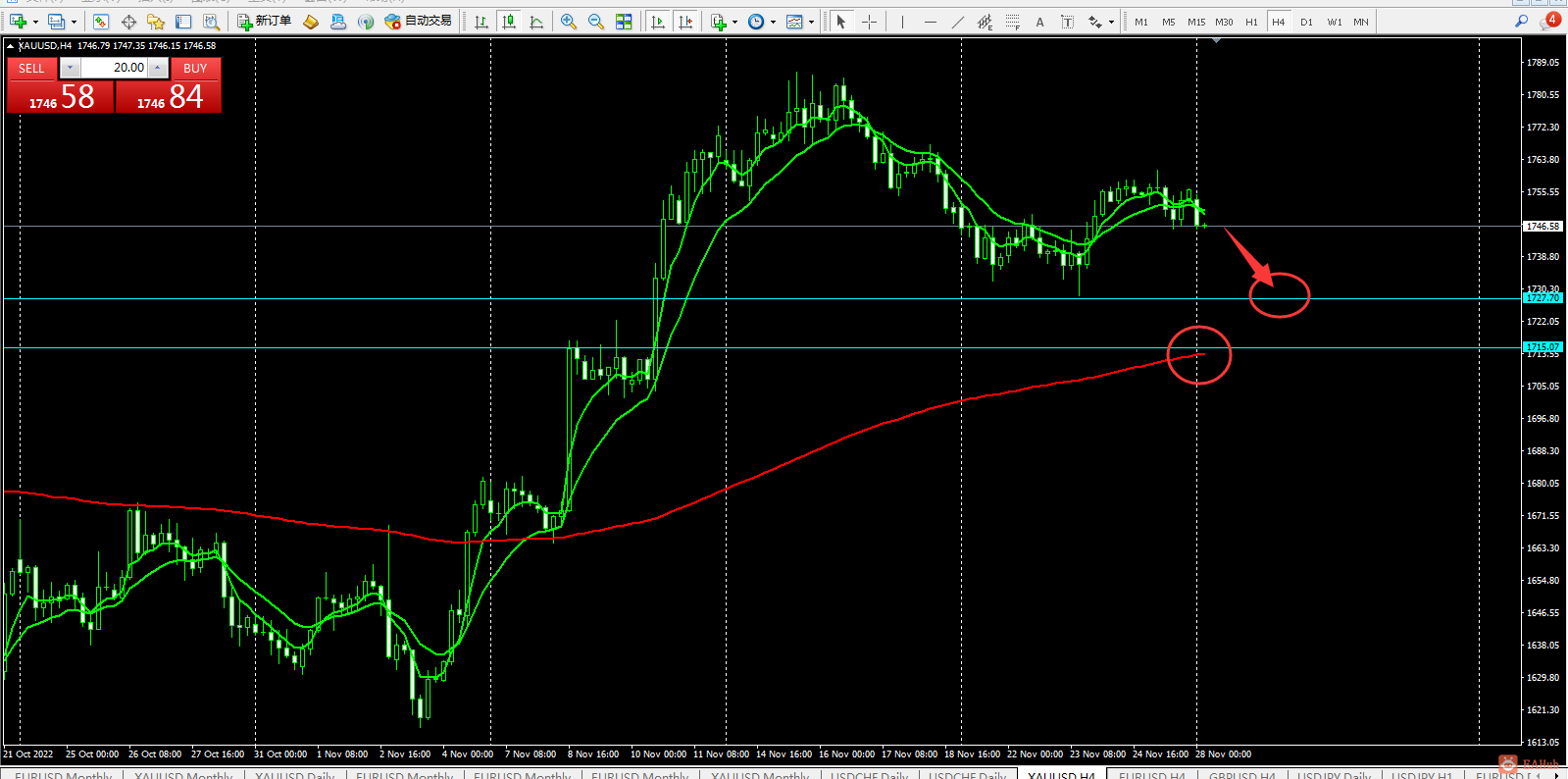Draw a horizontal line
The height and width of the screenshot is (779, 1568).
coord(930,22)
